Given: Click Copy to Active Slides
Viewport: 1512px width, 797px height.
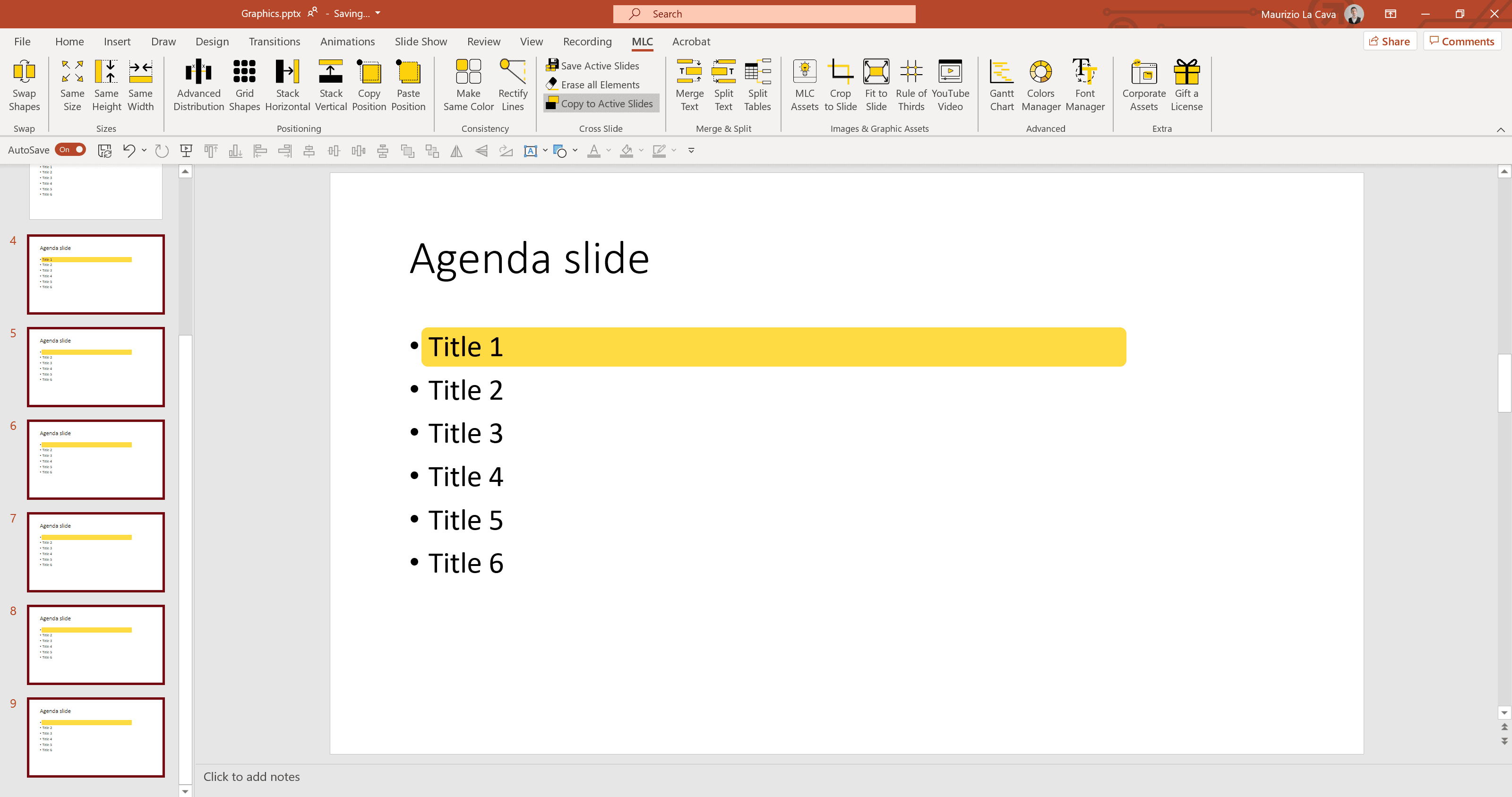Looking at the screenshot, I should point(601,104).
